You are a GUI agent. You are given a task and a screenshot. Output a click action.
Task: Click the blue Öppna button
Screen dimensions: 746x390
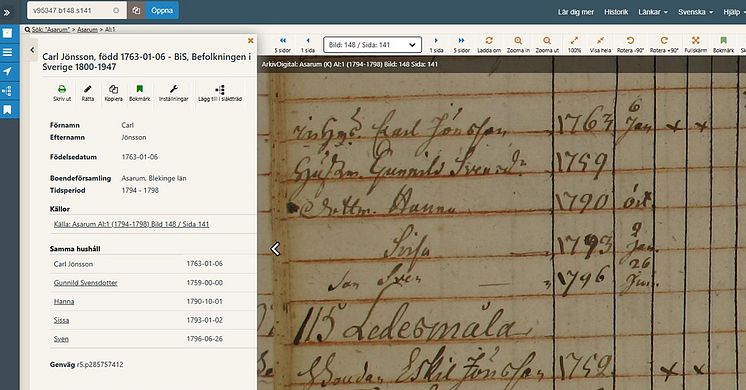point(162,10)
